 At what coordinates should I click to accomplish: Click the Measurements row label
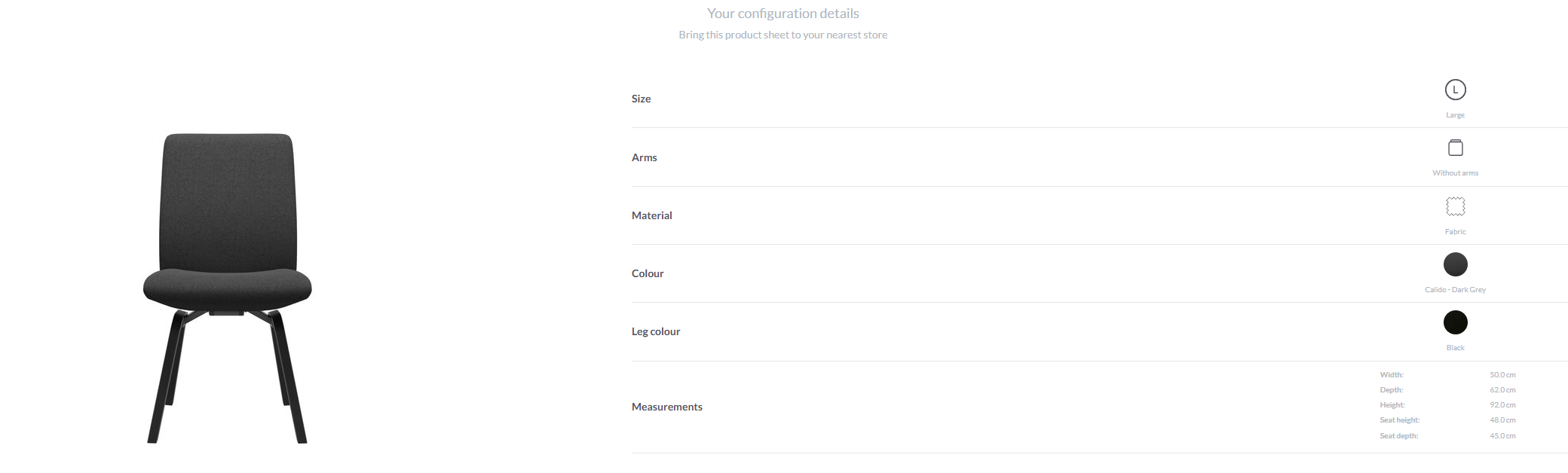pyautogui.click(x=666, y=407)
